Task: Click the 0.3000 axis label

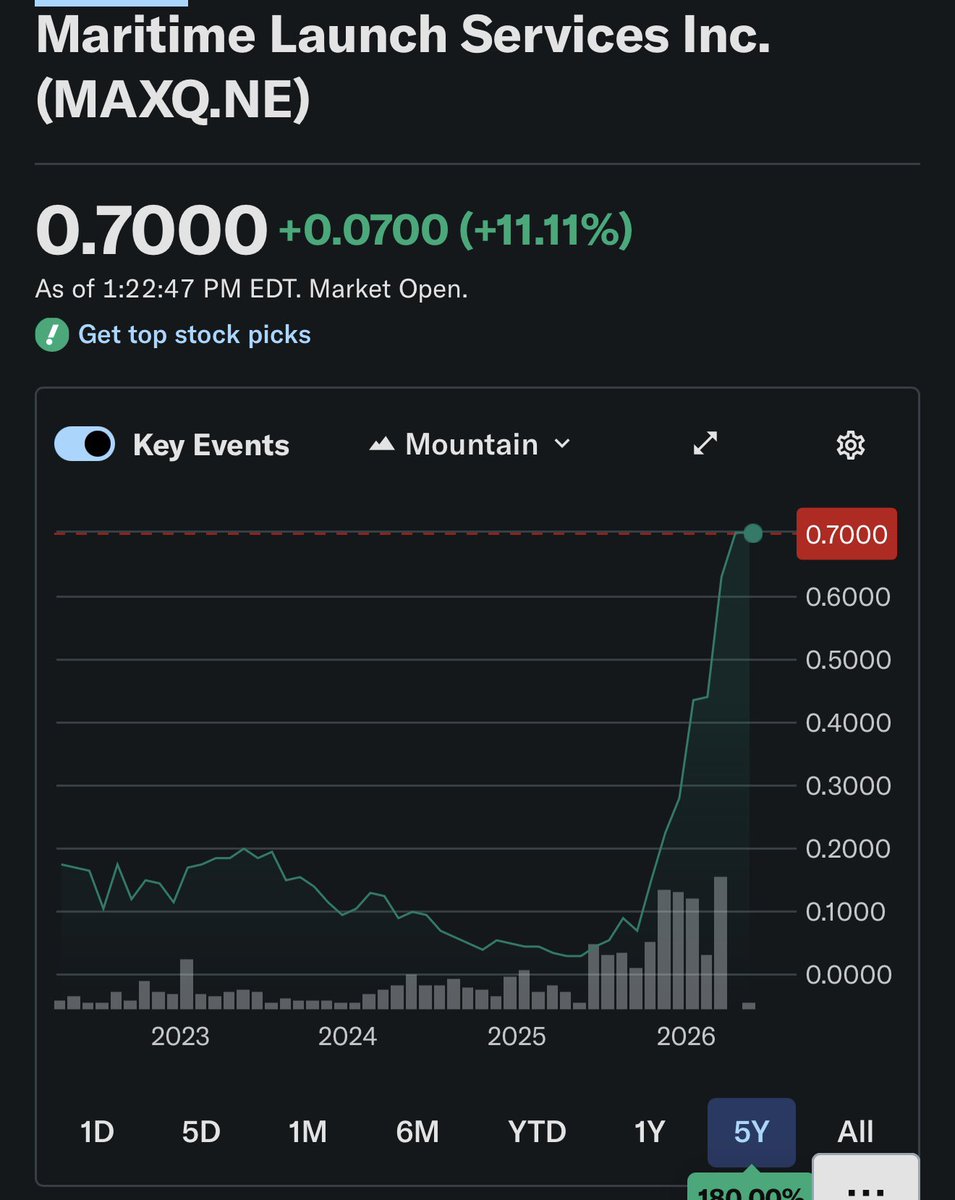Action: 848,785
